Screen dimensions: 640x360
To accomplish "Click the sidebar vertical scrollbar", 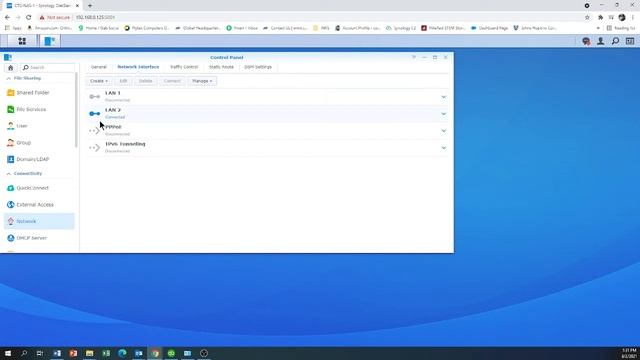I will 76,110.
